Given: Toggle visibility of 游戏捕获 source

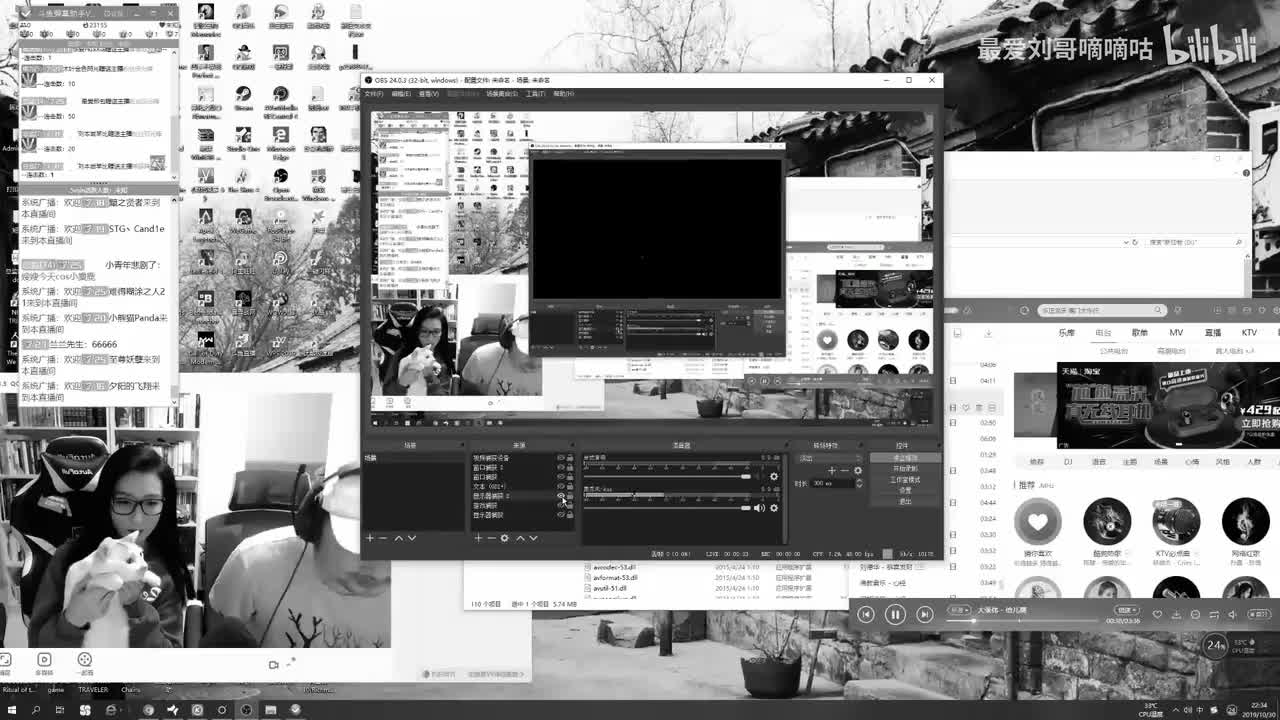Looking at the screenshot, I should point(560,505).
